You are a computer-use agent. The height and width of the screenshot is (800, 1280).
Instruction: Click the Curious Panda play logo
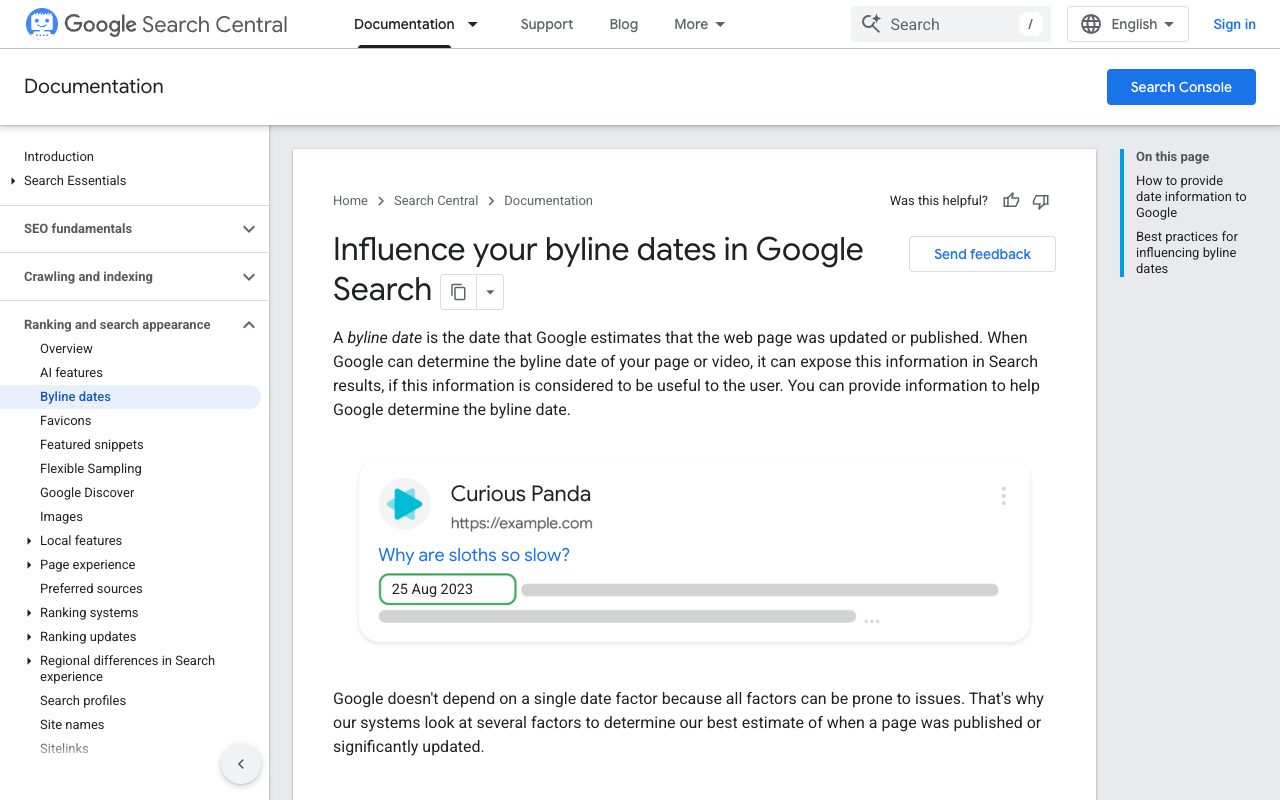point(404,504)
